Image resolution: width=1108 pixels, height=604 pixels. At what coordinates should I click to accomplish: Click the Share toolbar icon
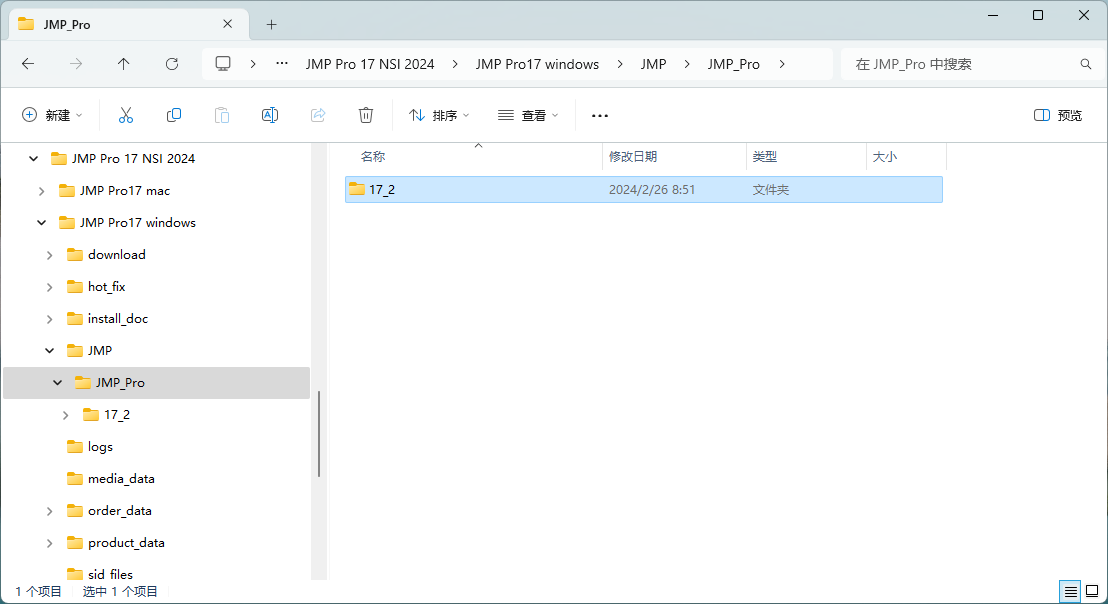(318, 115)
